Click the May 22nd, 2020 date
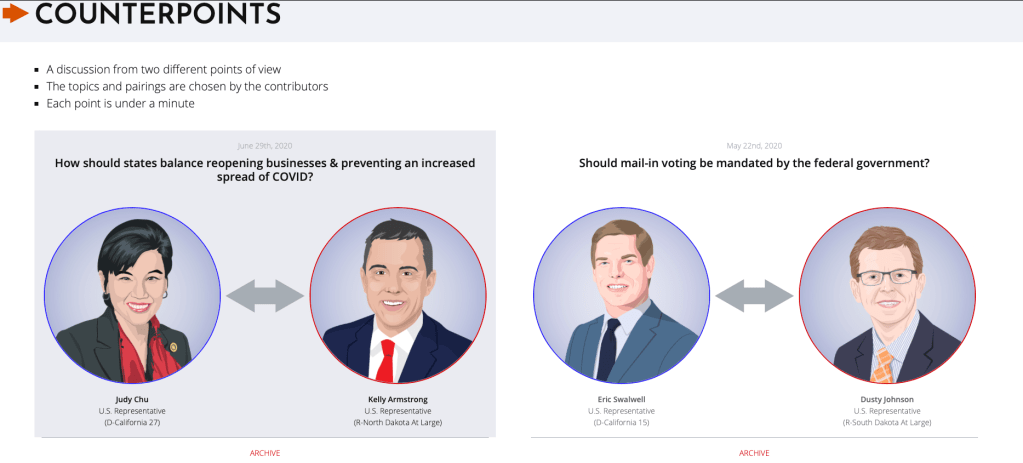The height and width of the screenshot is (463, 1023). pyautogui.click(x=754, y=146)
